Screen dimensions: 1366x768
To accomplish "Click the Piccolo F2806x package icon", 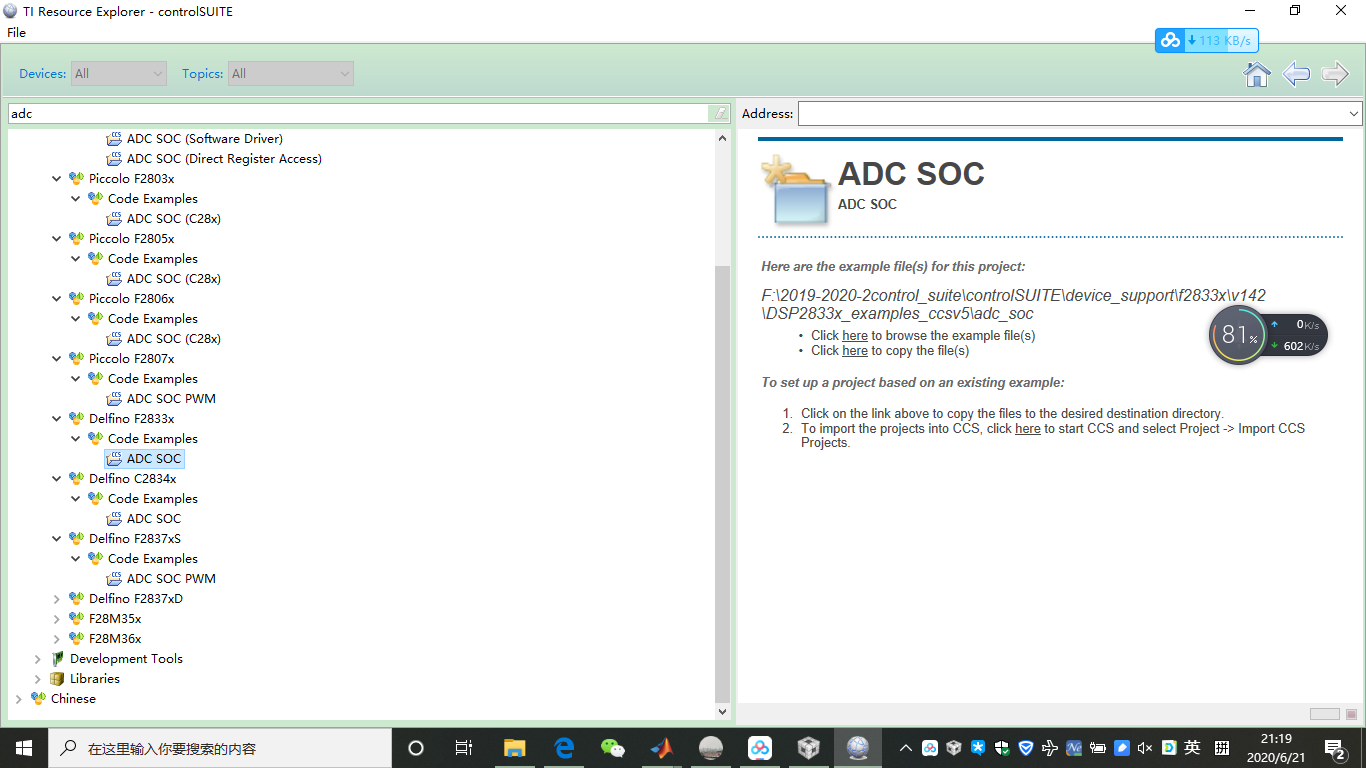I will tap(76, 299).
